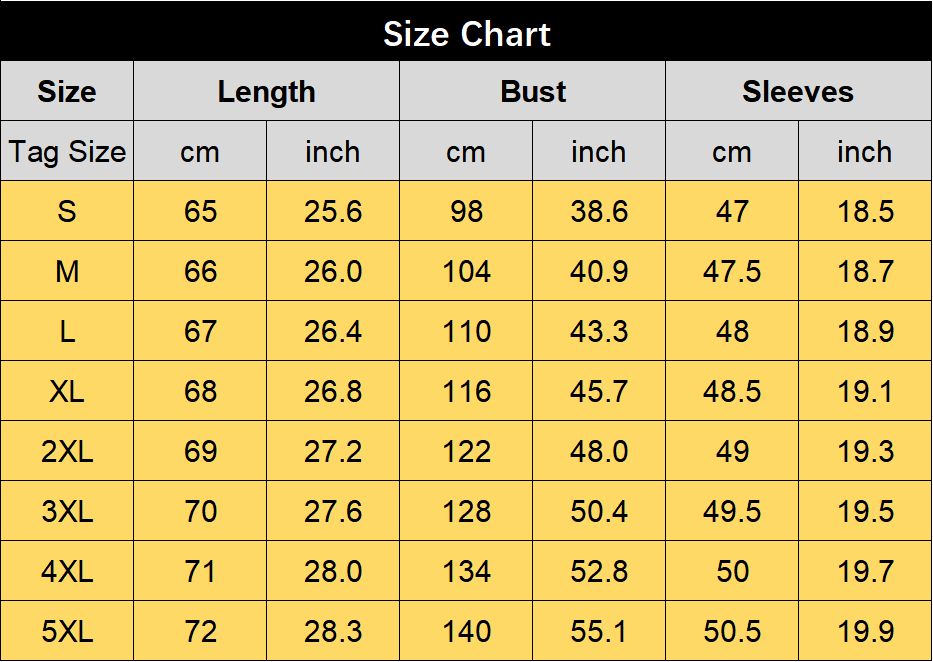Click the 104 bust cm cell
The width and height of the screenshot is (933, 662).
[466, 271]
